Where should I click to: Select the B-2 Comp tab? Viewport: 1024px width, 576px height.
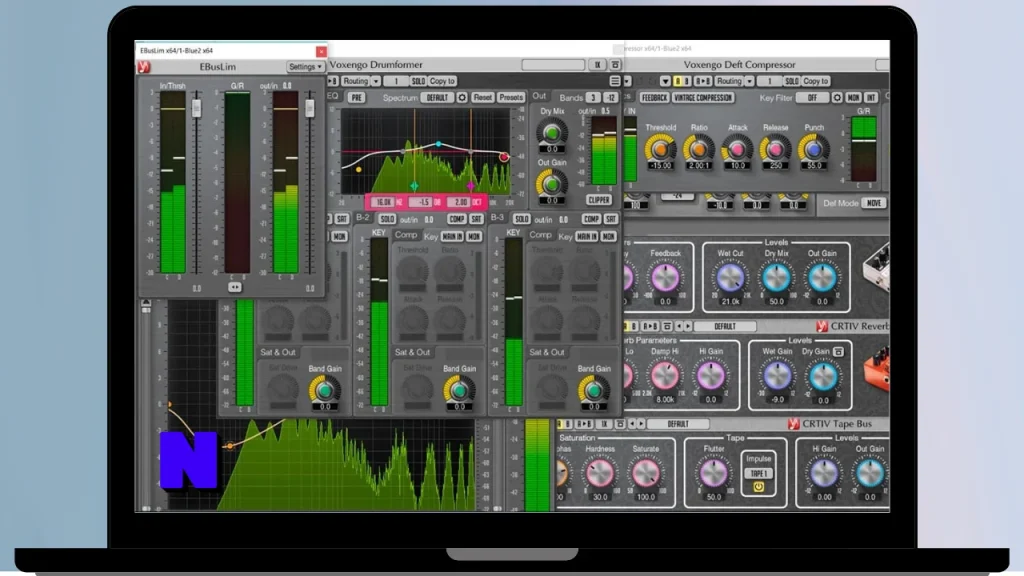tap(405, 235)
